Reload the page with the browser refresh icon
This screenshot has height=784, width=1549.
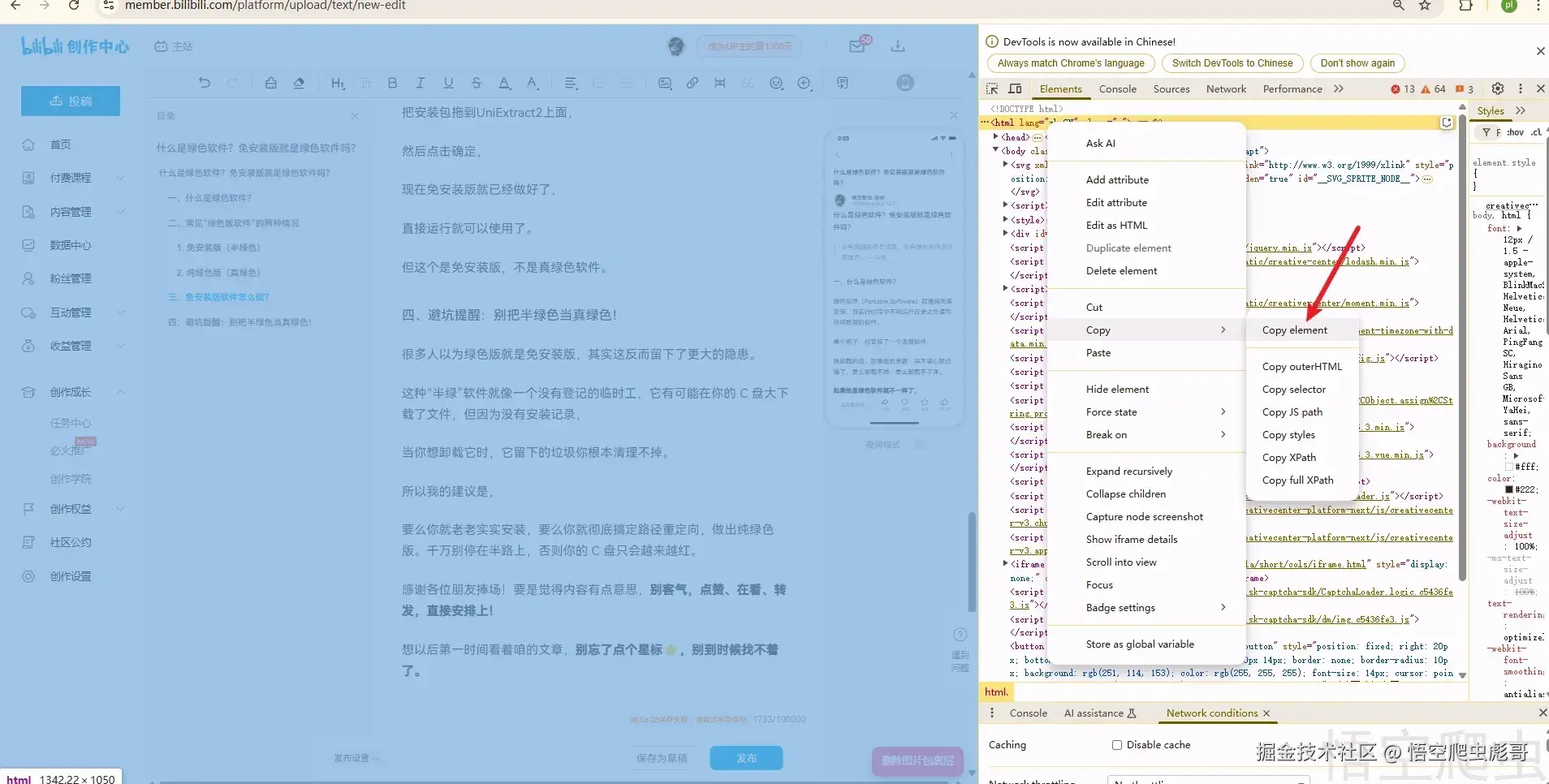[74, 6]
